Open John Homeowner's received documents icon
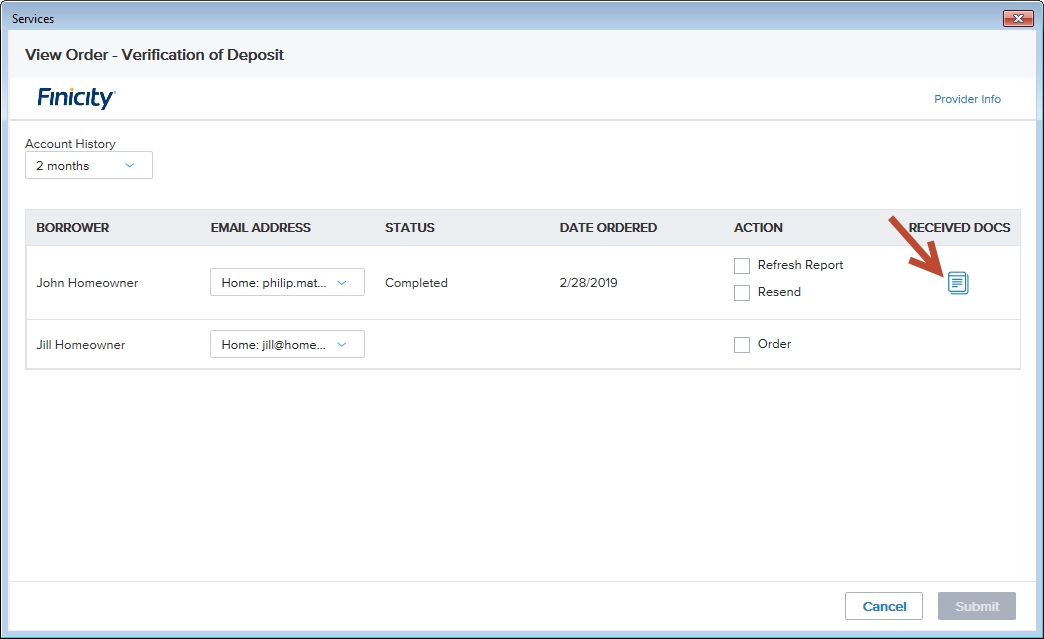 (958, 283)
